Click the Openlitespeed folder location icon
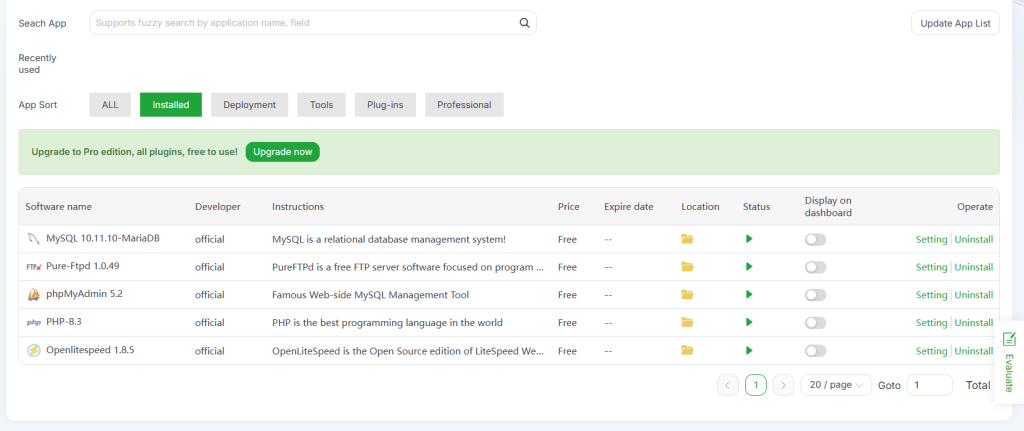Screen dimensions: 1024x431 point(687,351)
